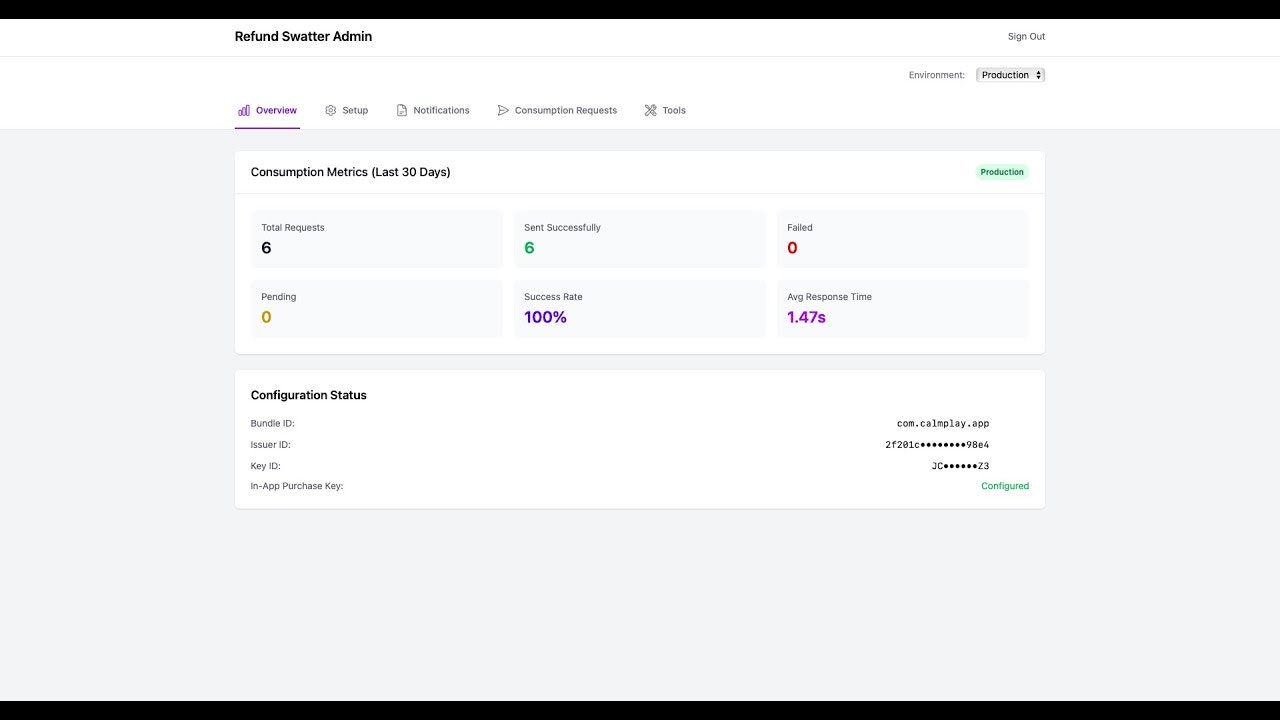This screenshot has width=1280, height=720.
Task: Click the Success Rate label
Action: coord(553,297)
